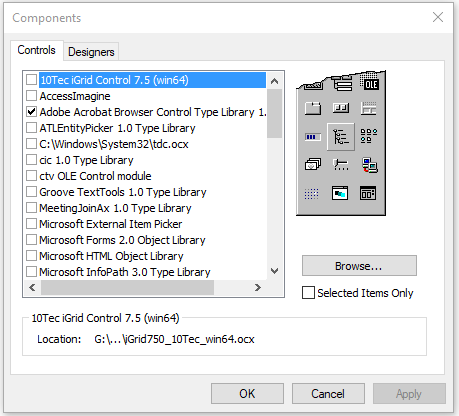Open the Controls tab
Image resolution: width=459 pixels, height=416 pixels.
pyautogui.click(x=36, y=50)
